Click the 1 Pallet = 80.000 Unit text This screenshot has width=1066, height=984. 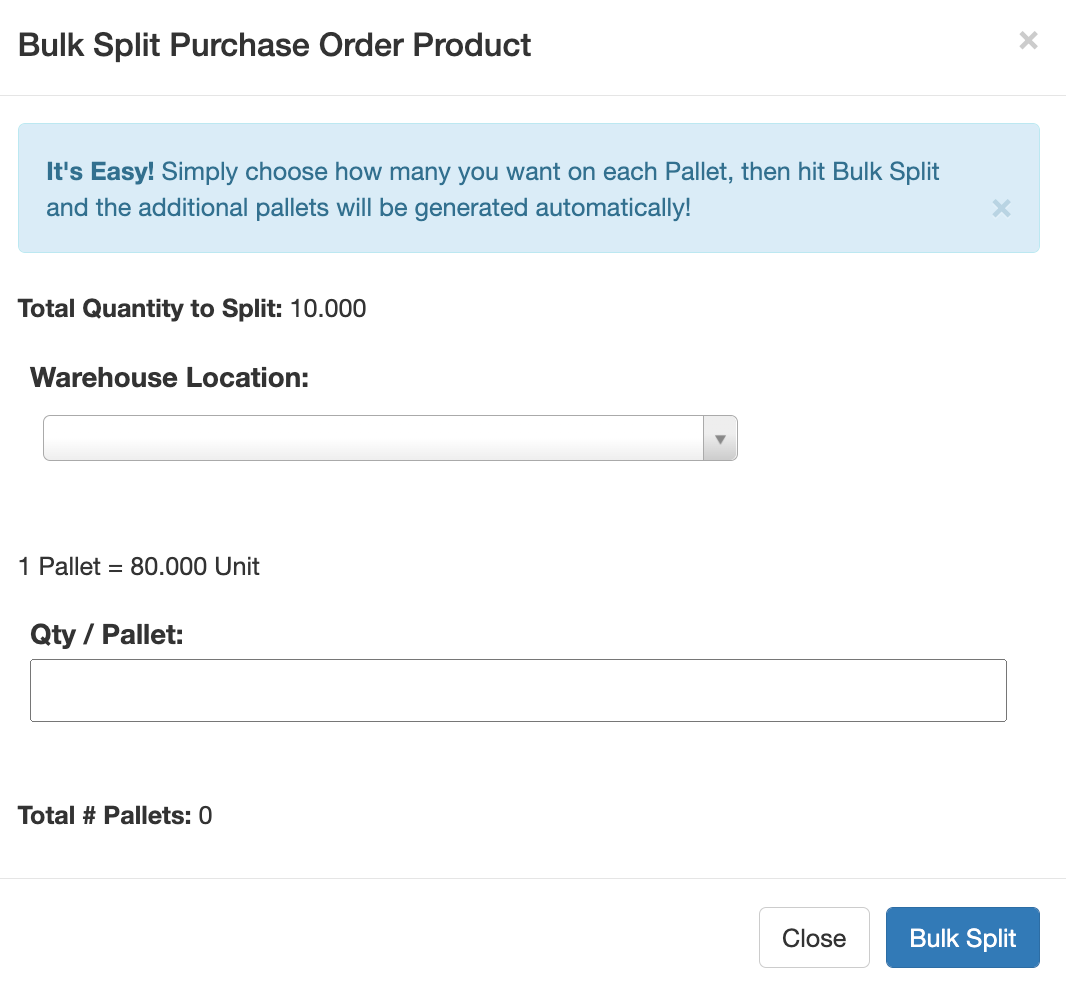pos(138,566)
